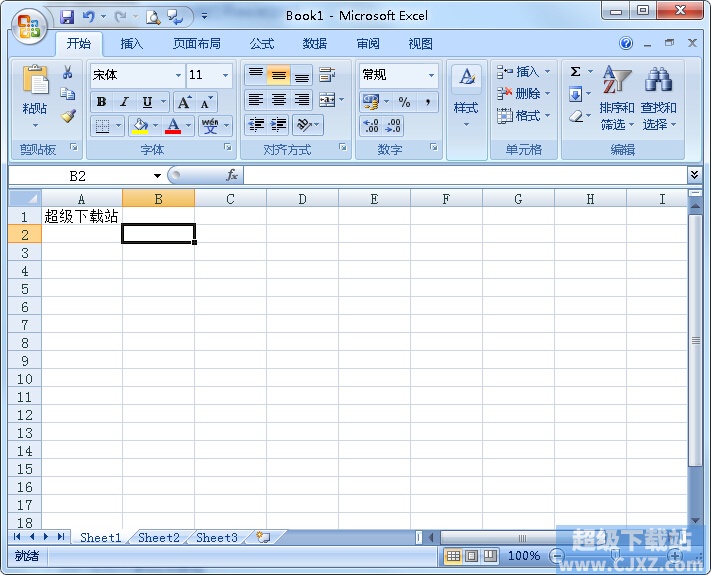Click the Format Painter brush icon
This screenshot has height=575, width=711.
[68, 116]
